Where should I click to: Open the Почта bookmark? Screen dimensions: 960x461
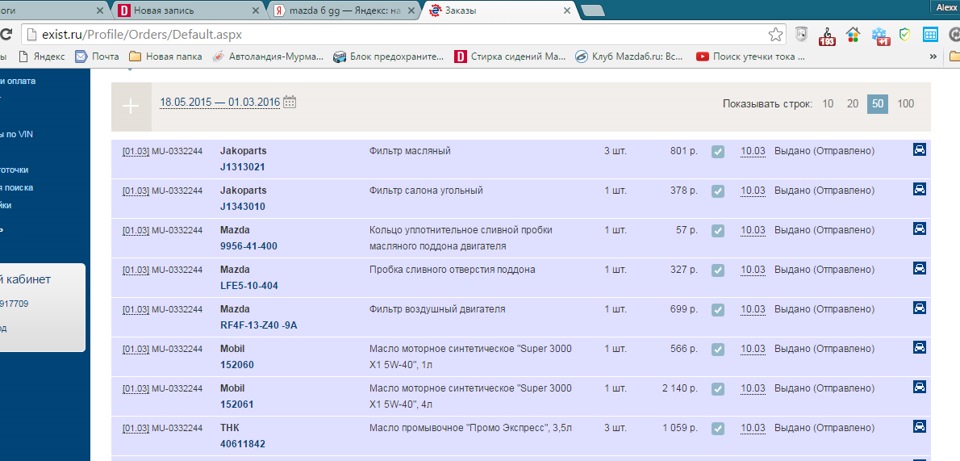click(97, 56)
